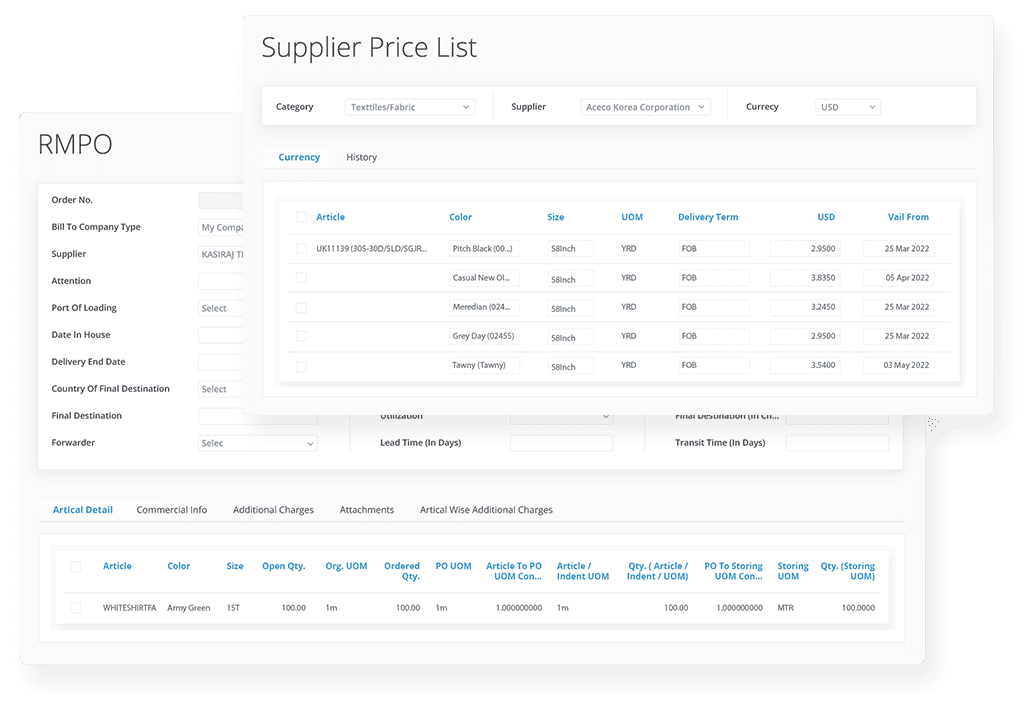This screenshot has width=1030, height=716.
Task: Click the Transit Time (In Days) field
Action: [x=837, y=443]
